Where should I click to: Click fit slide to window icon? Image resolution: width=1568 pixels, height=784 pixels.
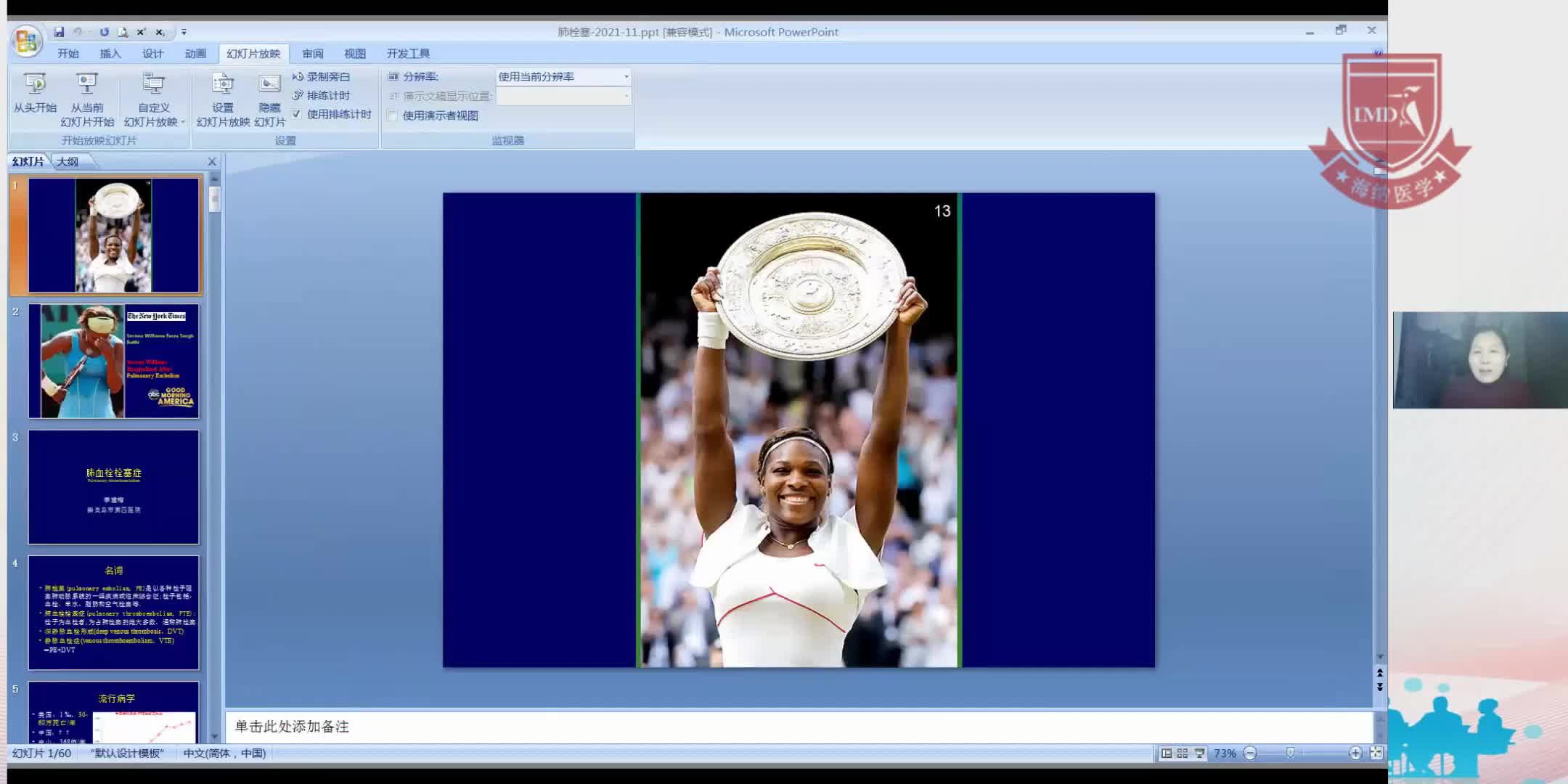[x=1376, y=754]
